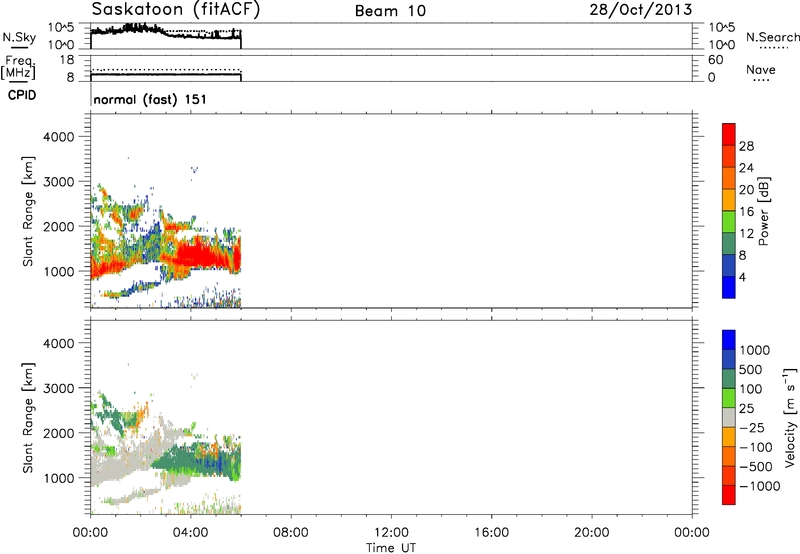Click the 3000 tick of the velocity panel

58,388
